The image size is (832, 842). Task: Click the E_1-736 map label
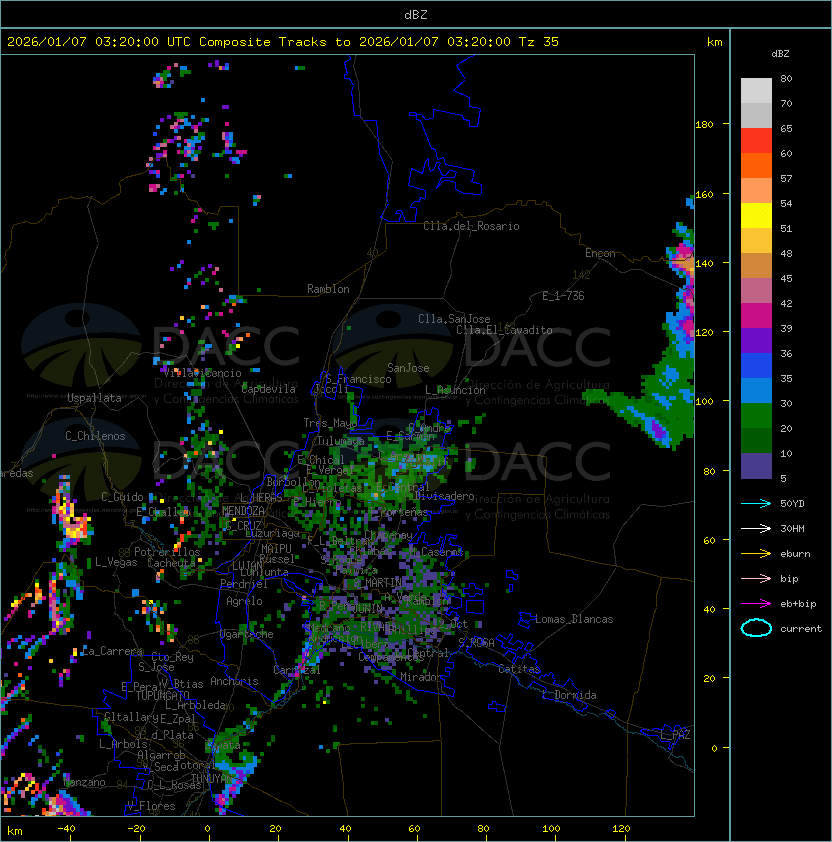[563, 296]
